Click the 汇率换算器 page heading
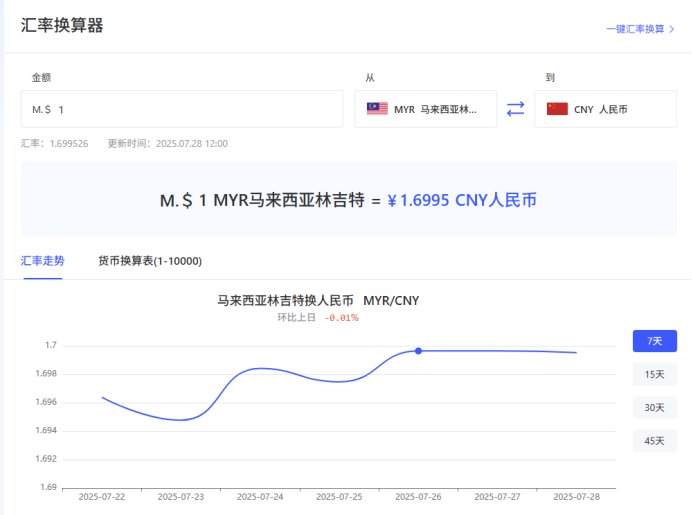The height and width of the screenshot is (515, 692). click(x=62, y=25)
